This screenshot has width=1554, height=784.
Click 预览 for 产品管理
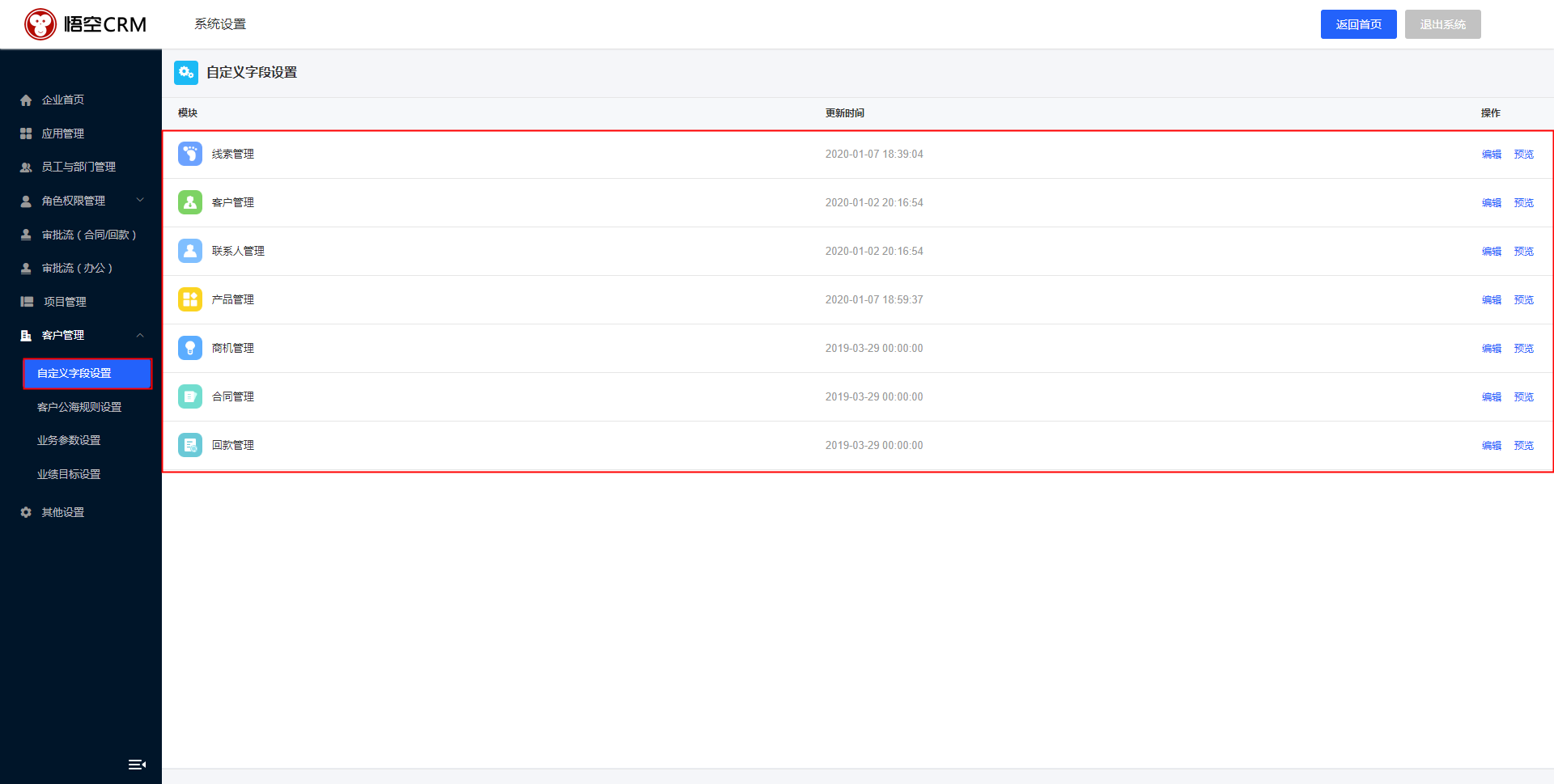pyautogui.click(x=1524, y=299)
